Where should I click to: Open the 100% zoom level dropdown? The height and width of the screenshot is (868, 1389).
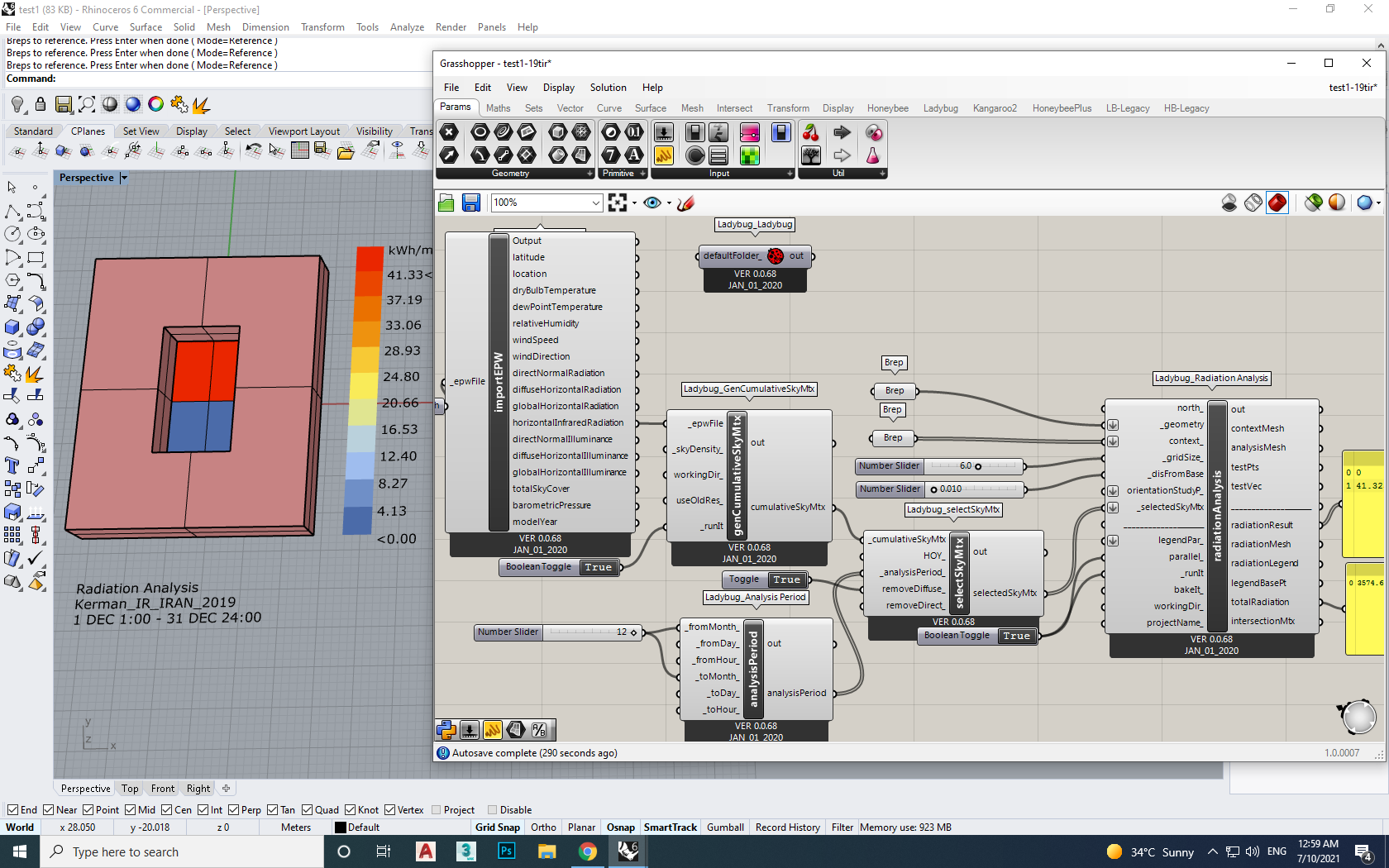tap(595, 203)
